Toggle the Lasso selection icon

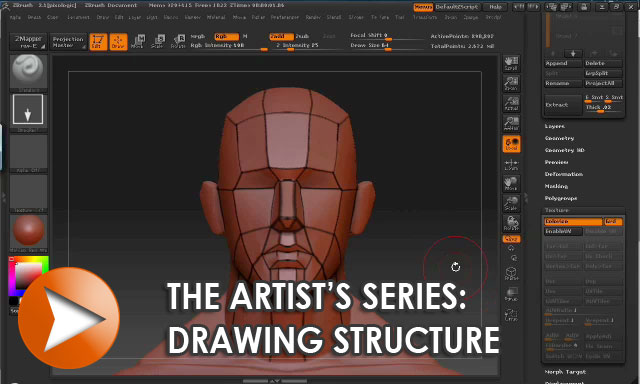tap(511, 314)
